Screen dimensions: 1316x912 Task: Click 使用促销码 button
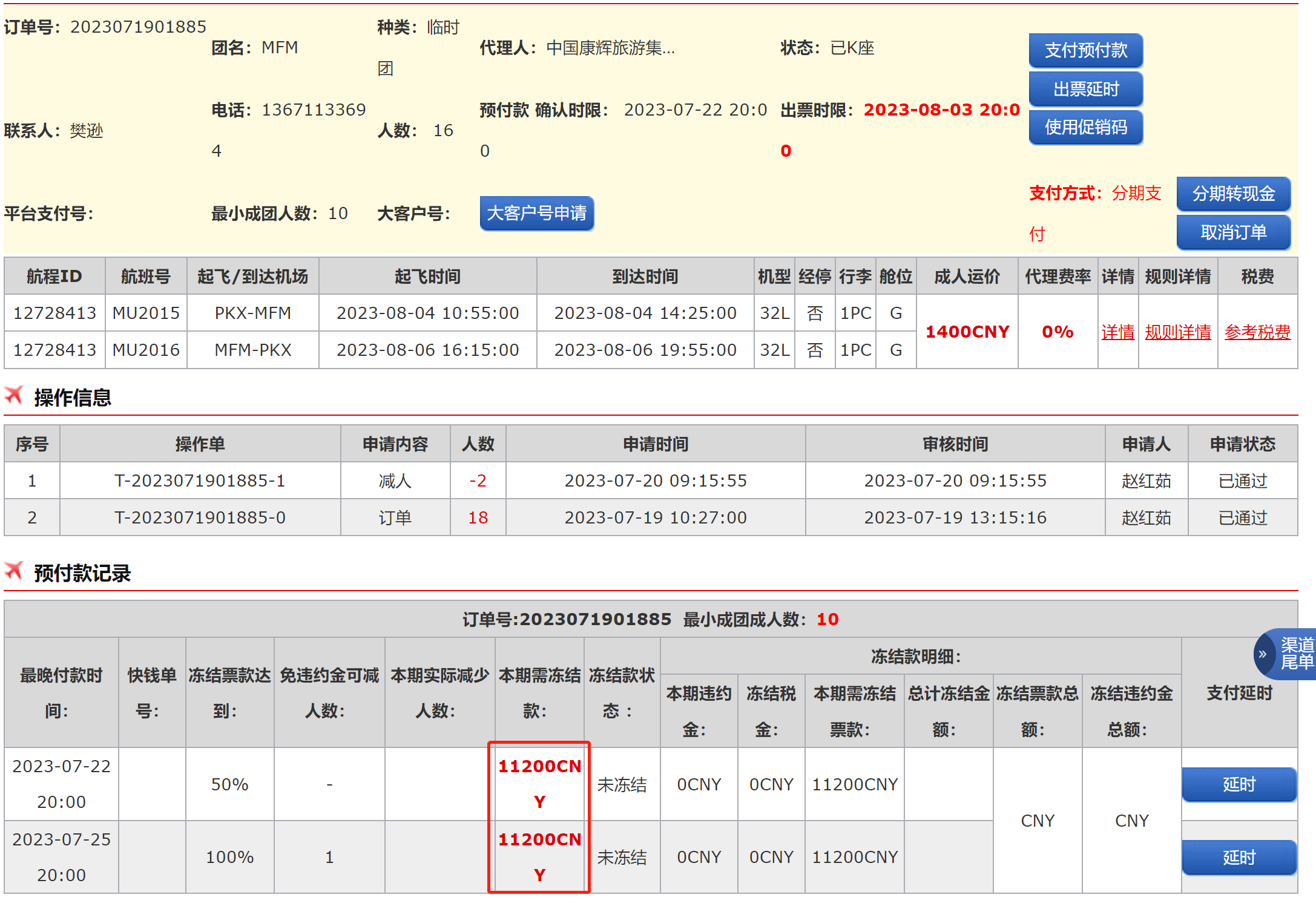point(1085,127)
